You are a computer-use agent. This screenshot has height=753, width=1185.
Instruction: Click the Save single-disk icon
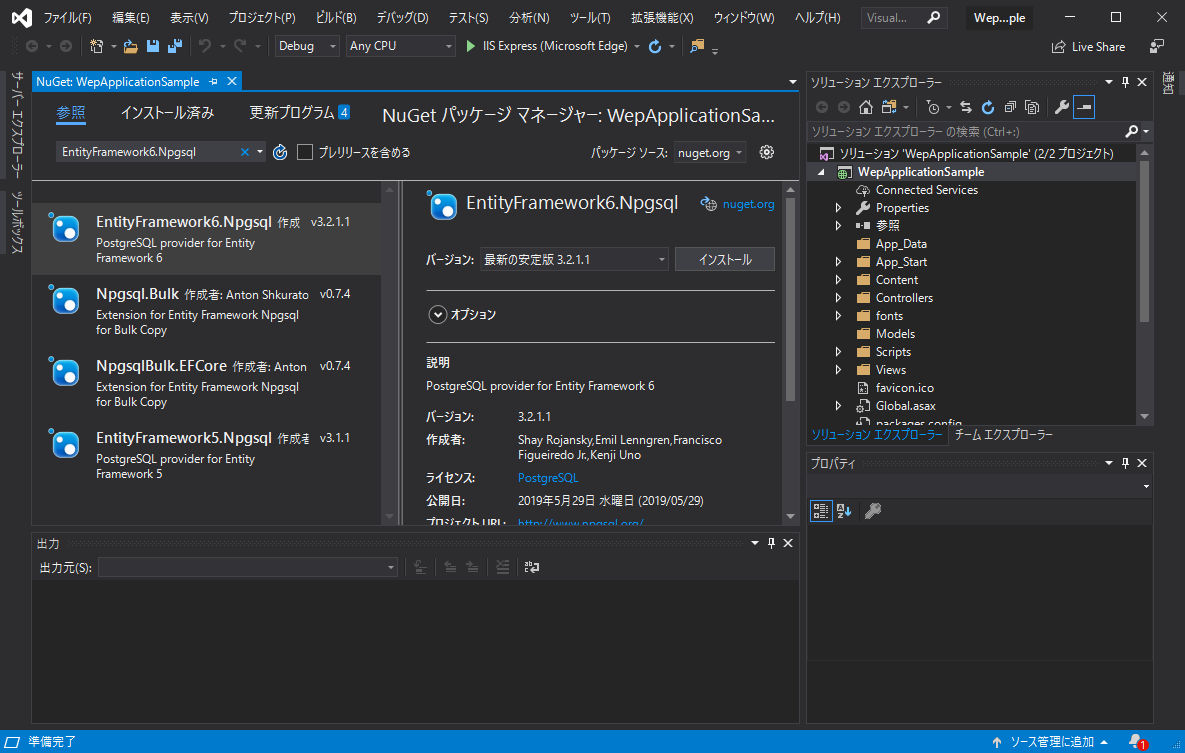pyautogui.click(x=153, y=46)
